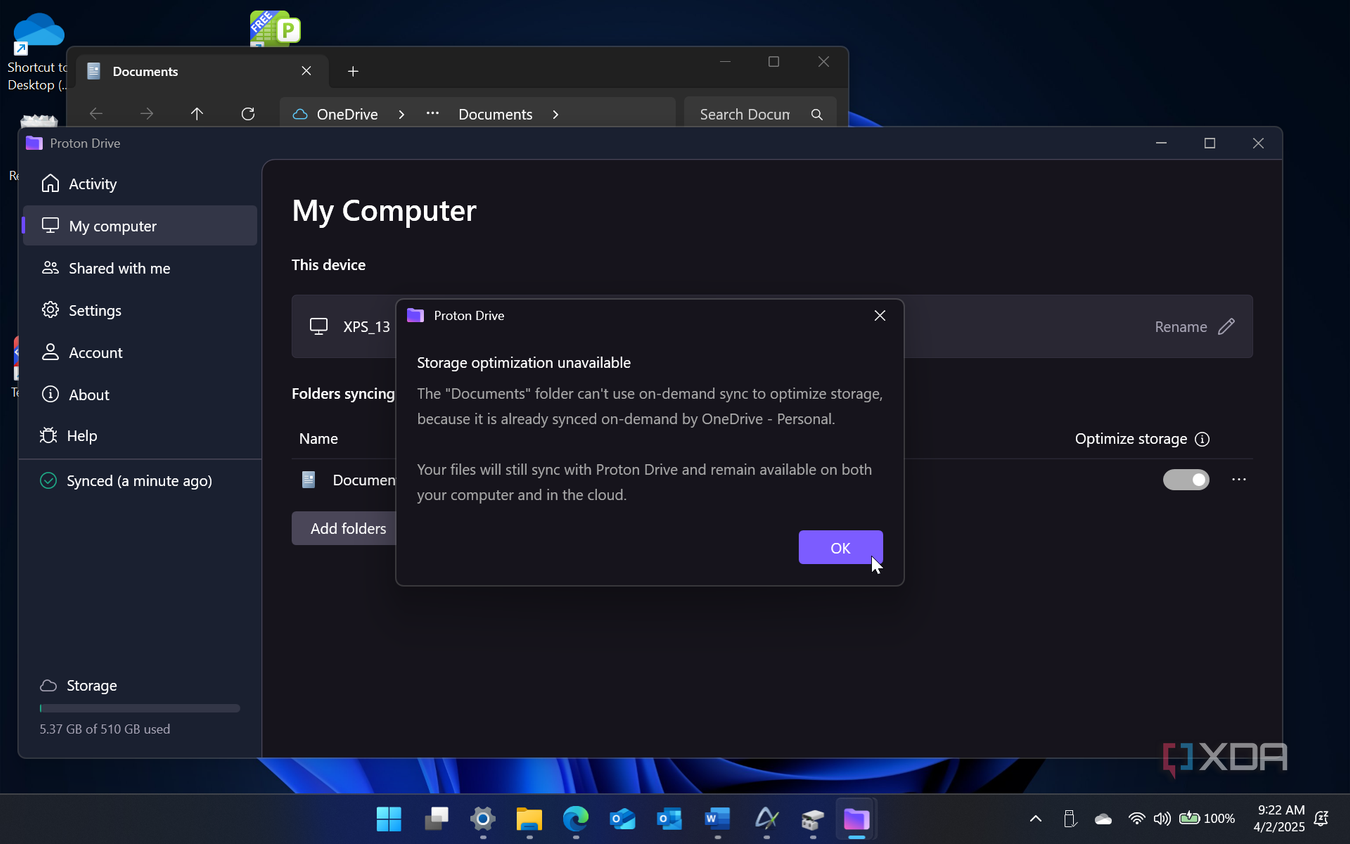The image size is (1350, 844).
Task: Click OneDrive in File Explorer address bar
Action: coord(347,114)
